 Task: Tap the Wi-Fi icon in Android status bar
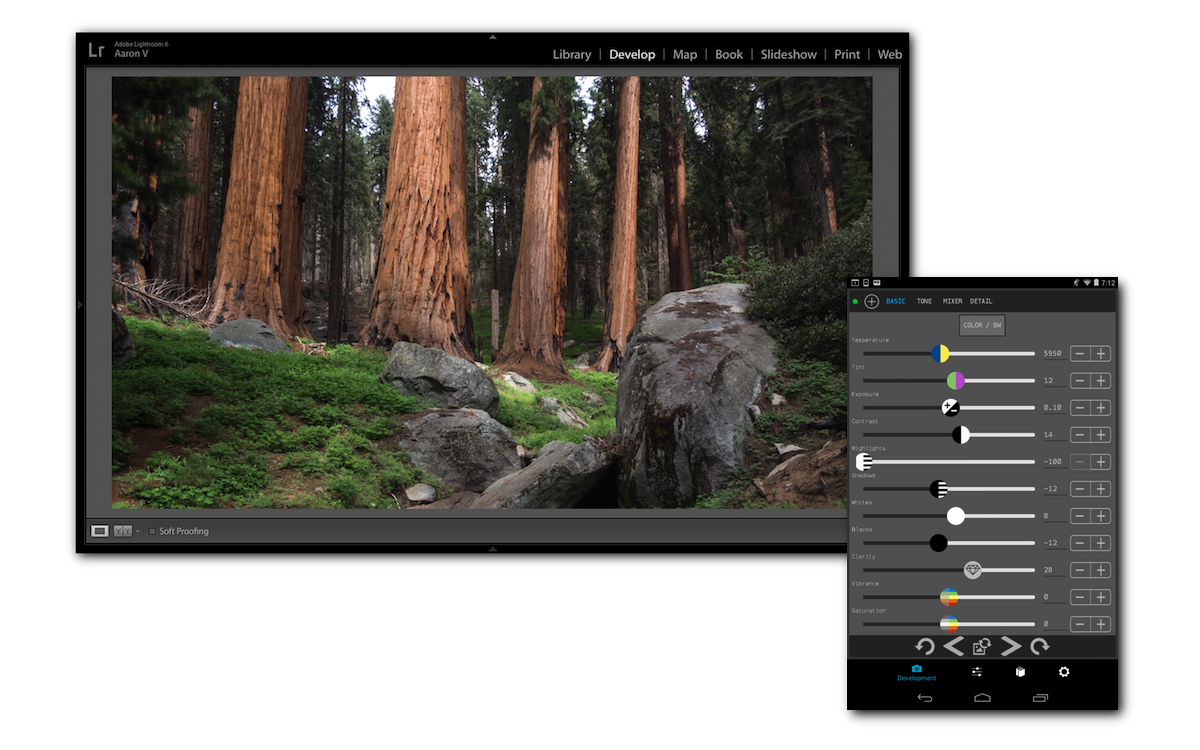[1085, 283]
